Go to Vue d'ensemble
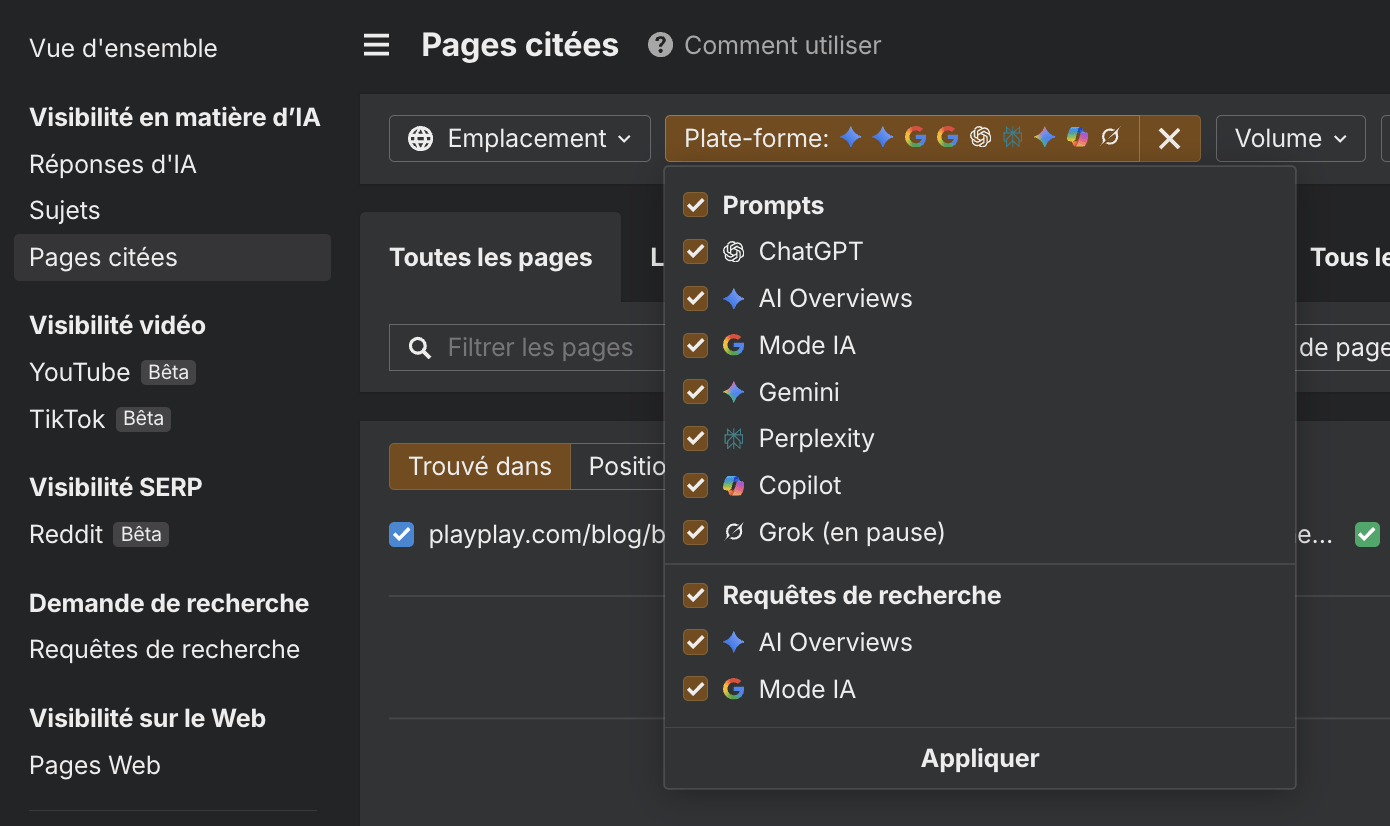This screenshot has width=1390, height=826. tap(123, 48)
